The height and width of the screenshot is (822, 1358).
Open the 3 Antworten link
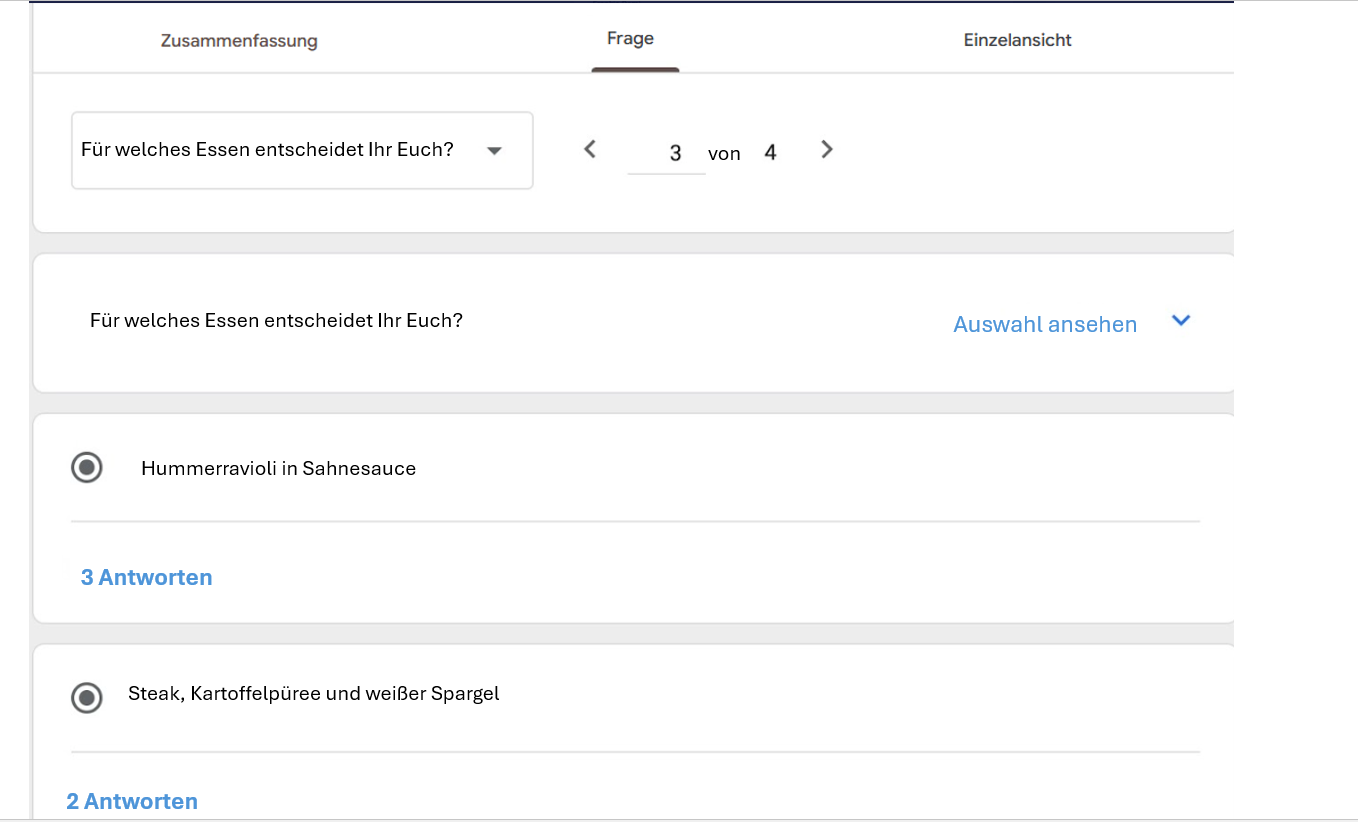(x=146, y=577)
